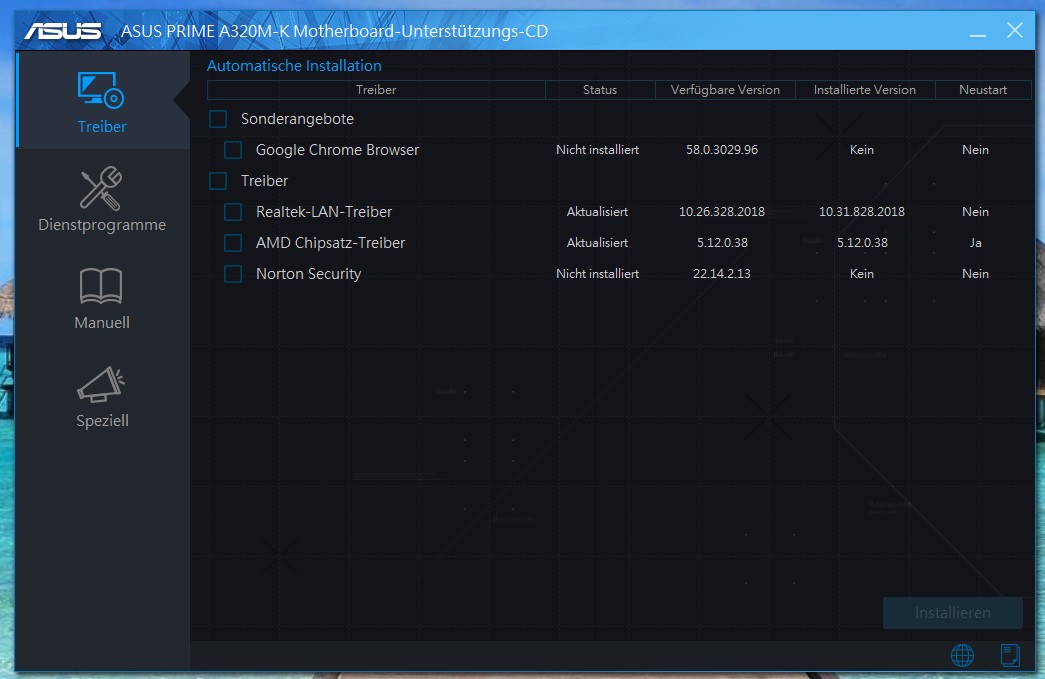Click Google Chrome status Nicht installiert
Viewport: 1045px width, 679px height.
(x=597, y=150)
